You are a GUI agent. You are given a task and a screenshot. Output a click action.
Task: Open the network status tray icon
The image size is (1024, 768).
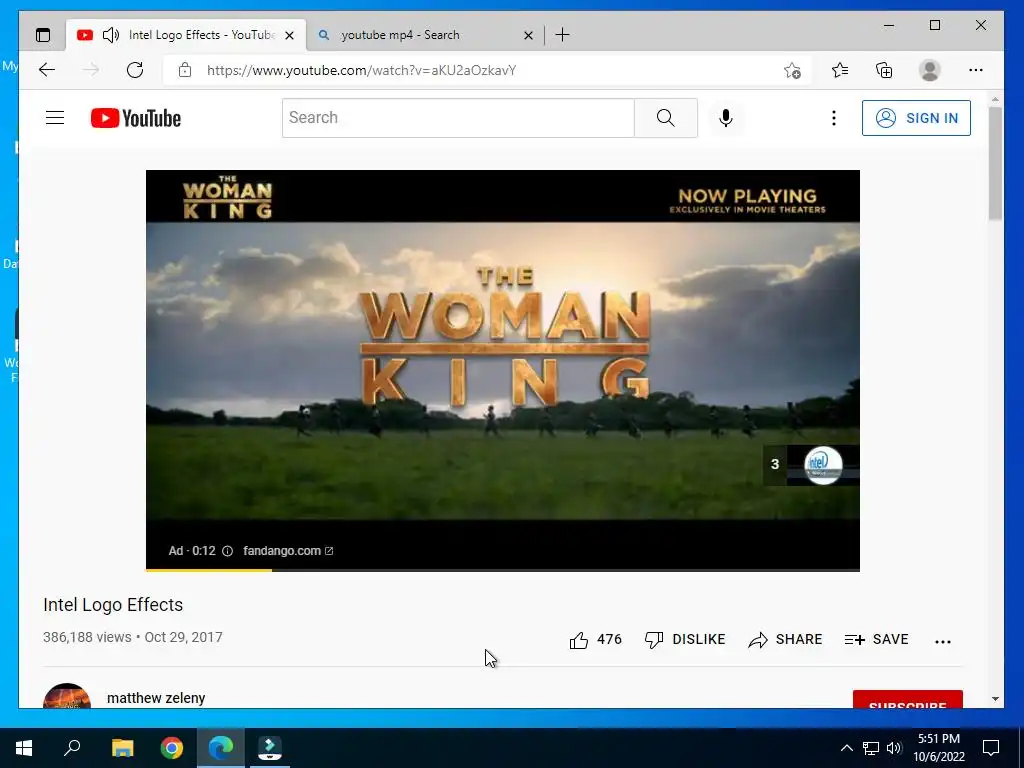click(x=871, y=748)
